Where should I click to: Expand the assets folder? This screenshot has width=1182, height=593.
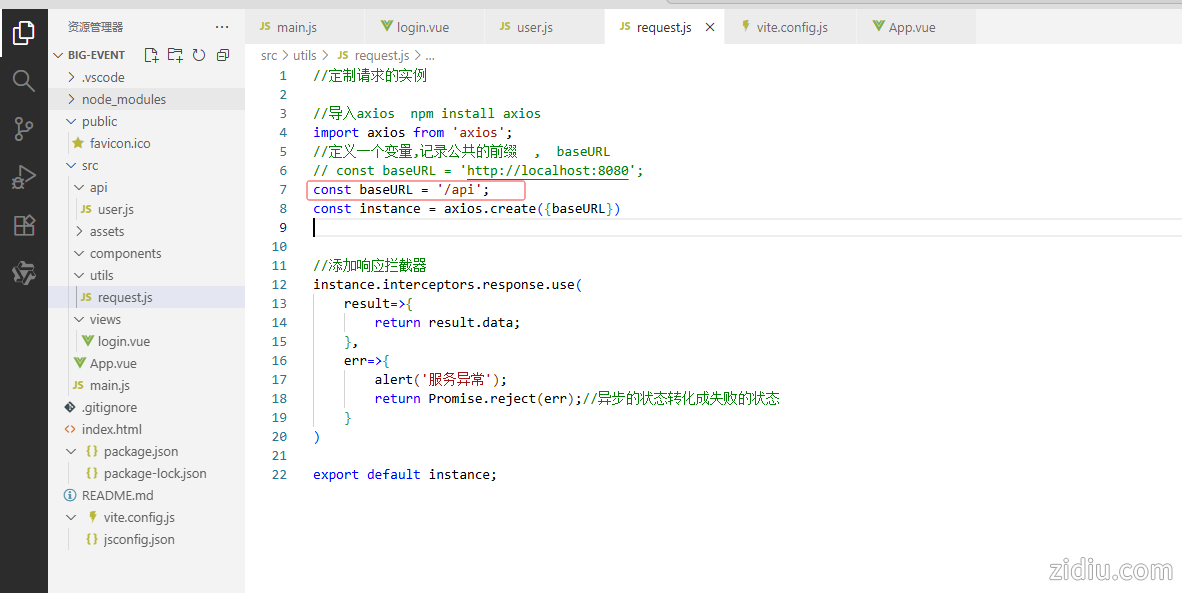coord(106,231)
